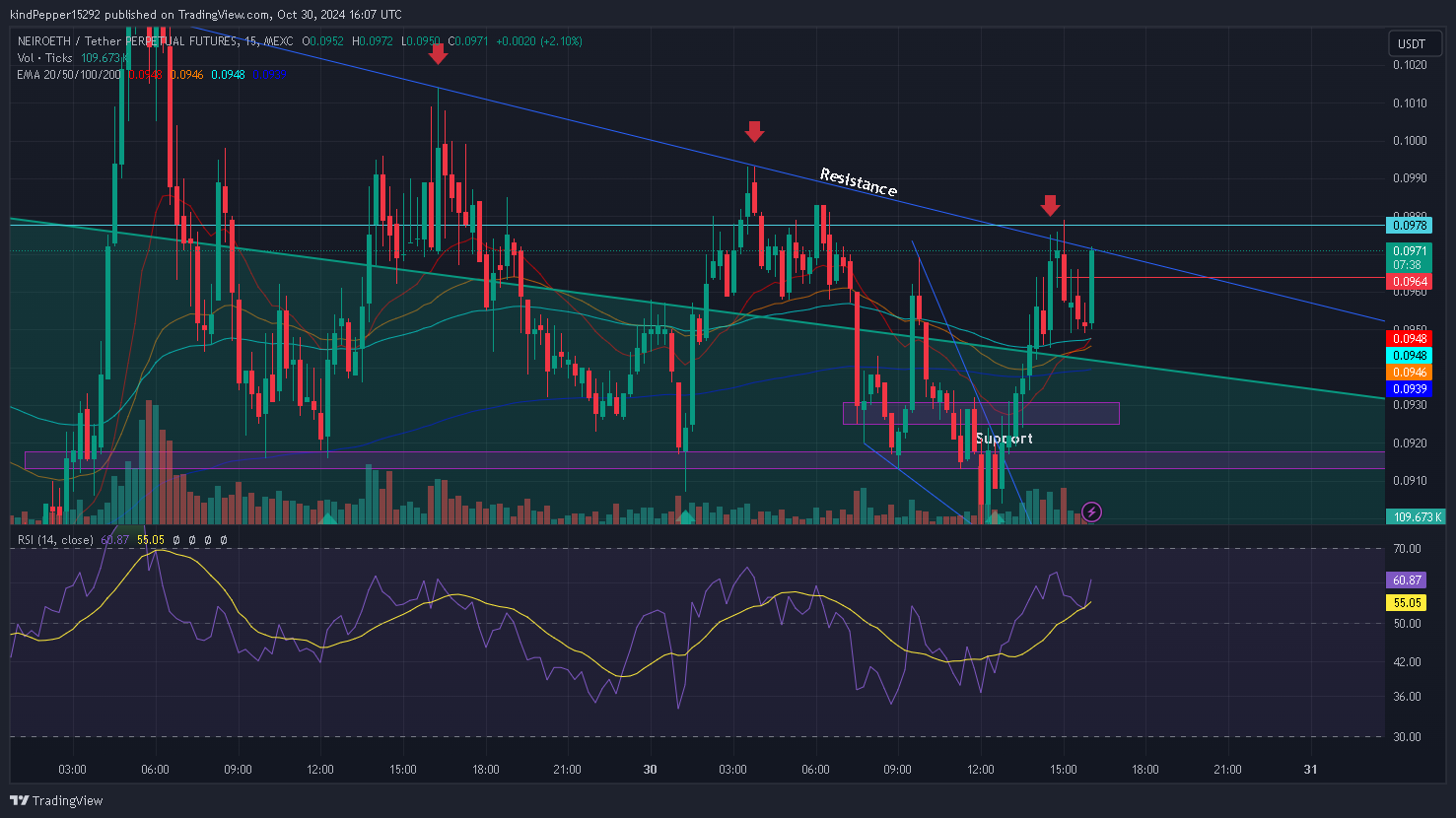The image size is (1456, 818).
Task: Click the 0.0990 price axis label
Action: pos(1410,178)
